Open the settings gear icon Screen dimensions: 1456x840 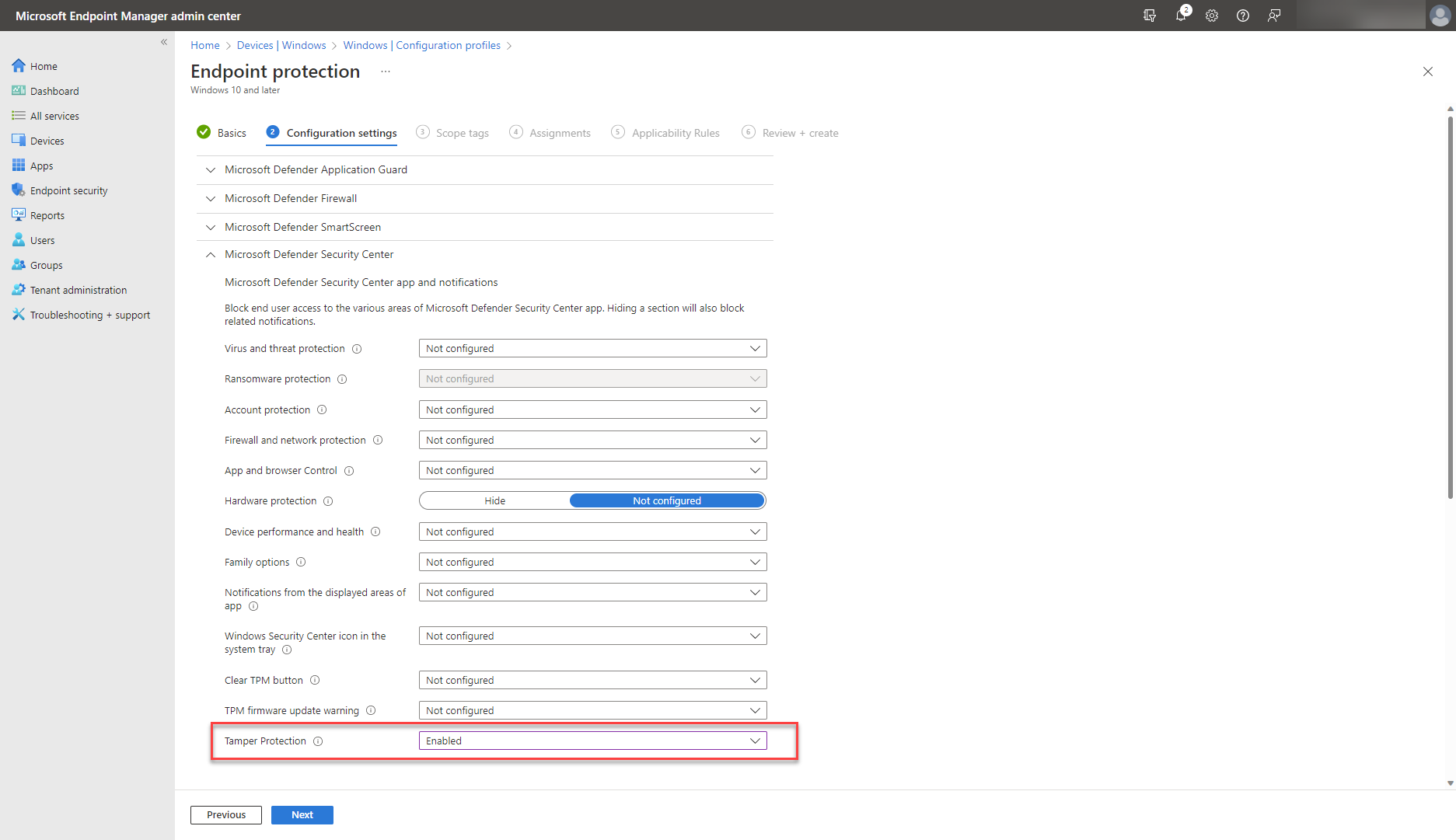click(1212, 16)
